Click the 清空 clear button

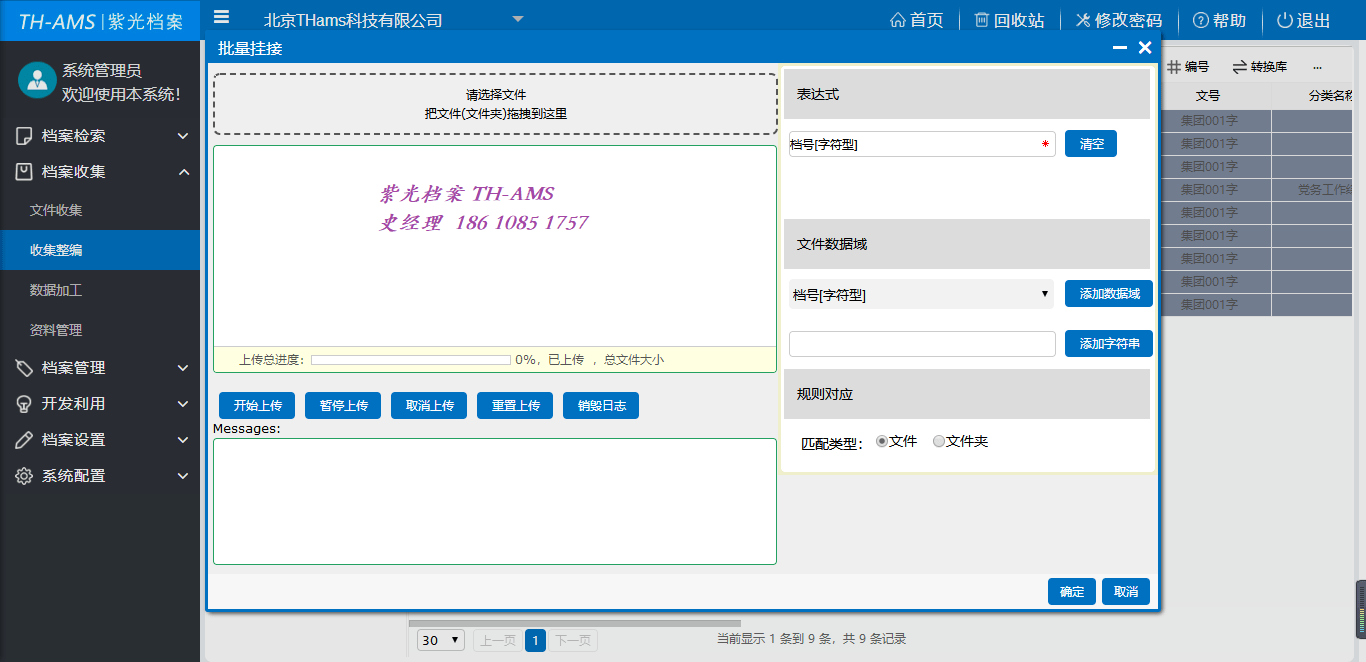(1090, 143)
